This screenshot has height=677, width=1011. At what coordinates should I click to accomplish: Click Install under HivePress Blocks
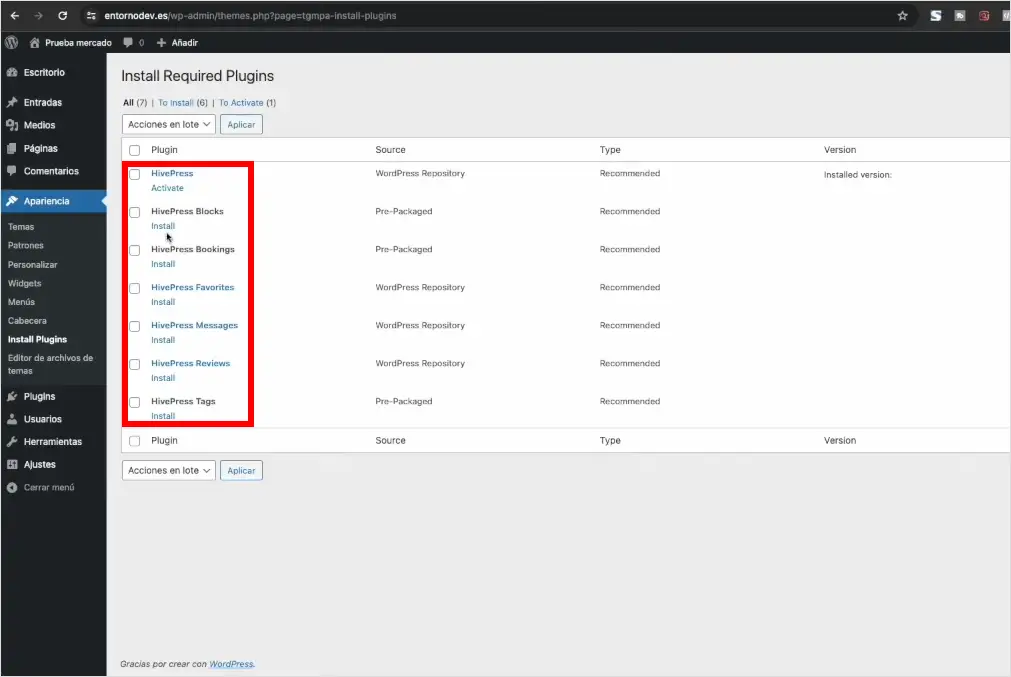[162, 226]
